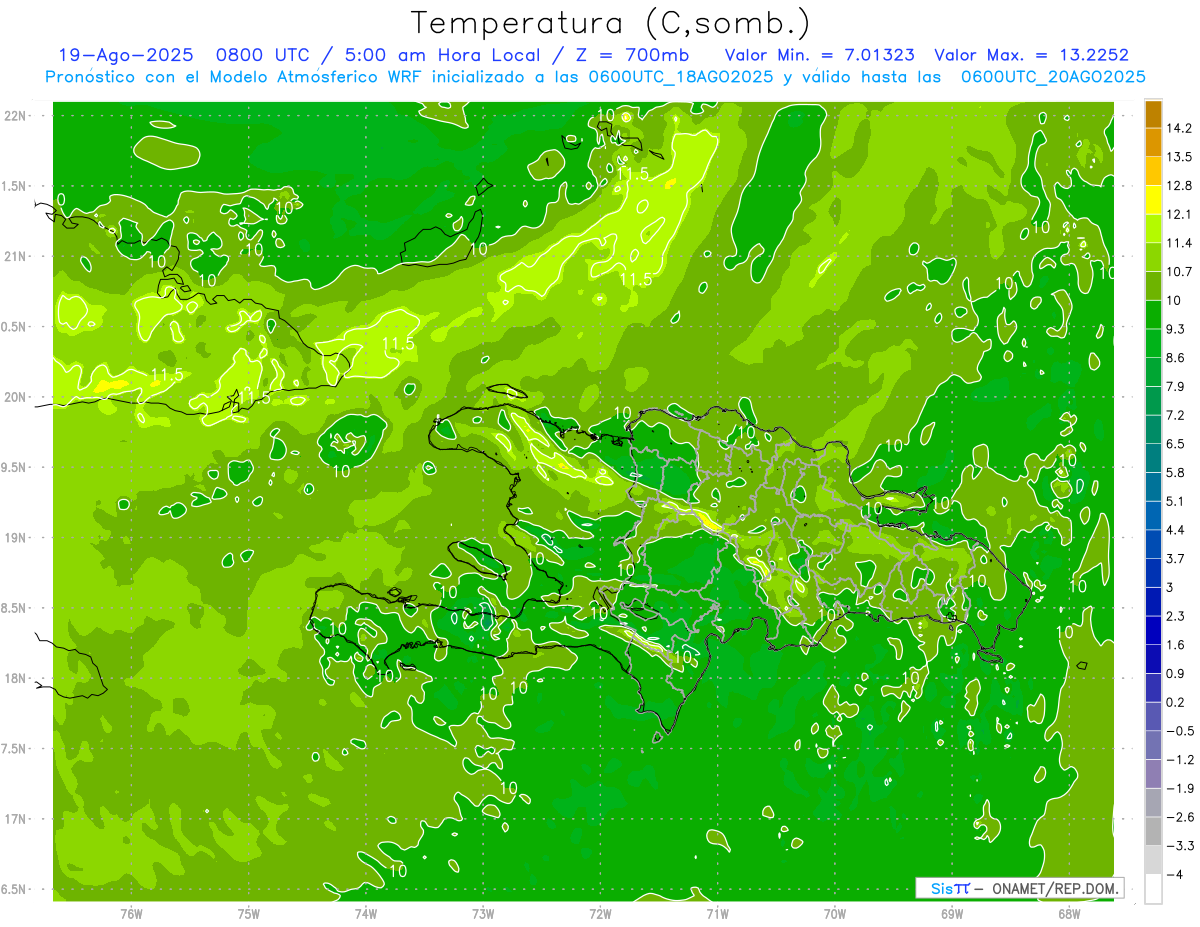Click the '4.4' colorbar label
This screenshot has height=927, width=1200.
coord(1176,530)
